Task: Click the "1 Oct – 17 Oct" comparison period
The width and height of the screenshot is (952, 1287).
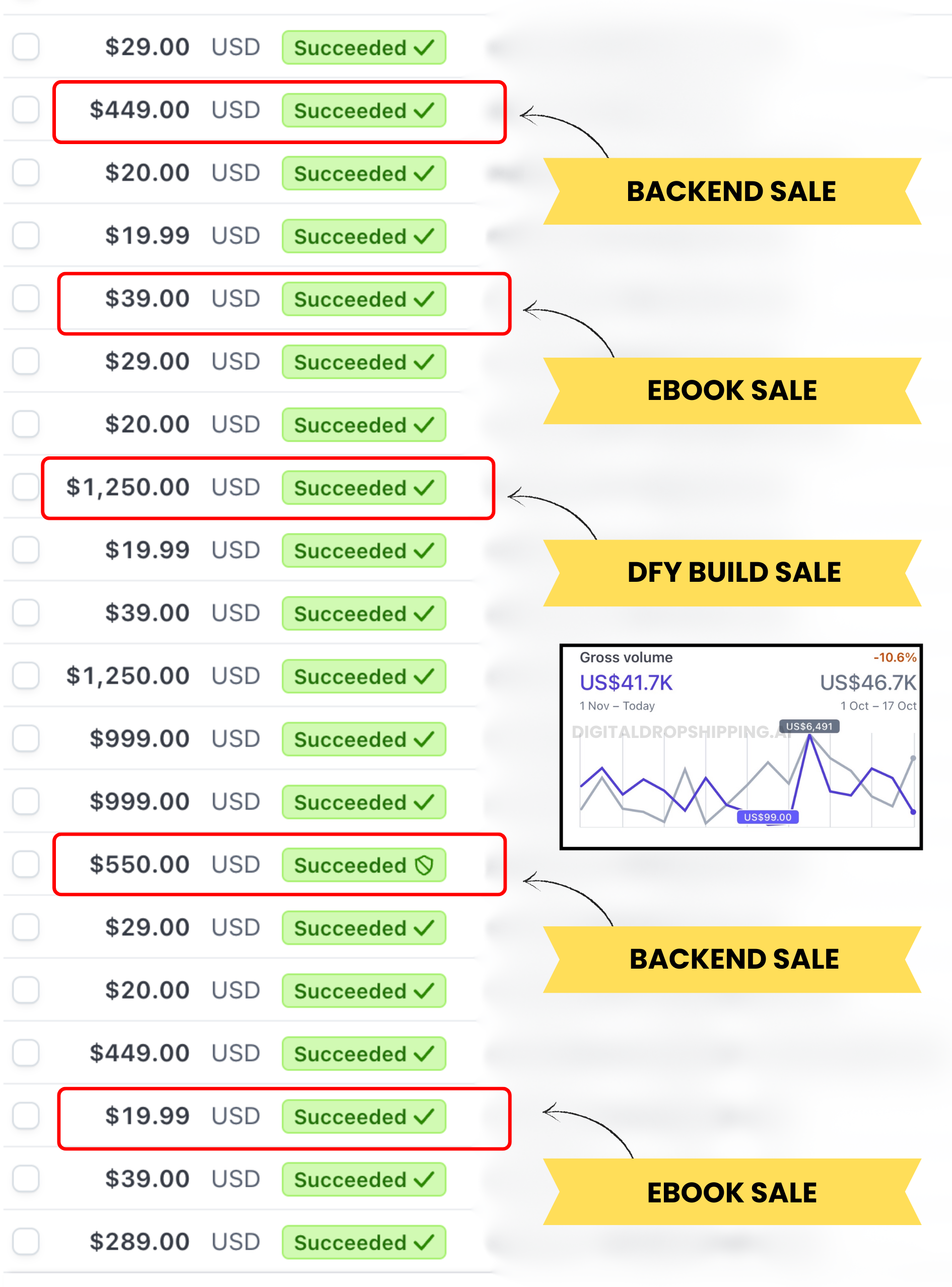Action: click(x=877, y=706)
